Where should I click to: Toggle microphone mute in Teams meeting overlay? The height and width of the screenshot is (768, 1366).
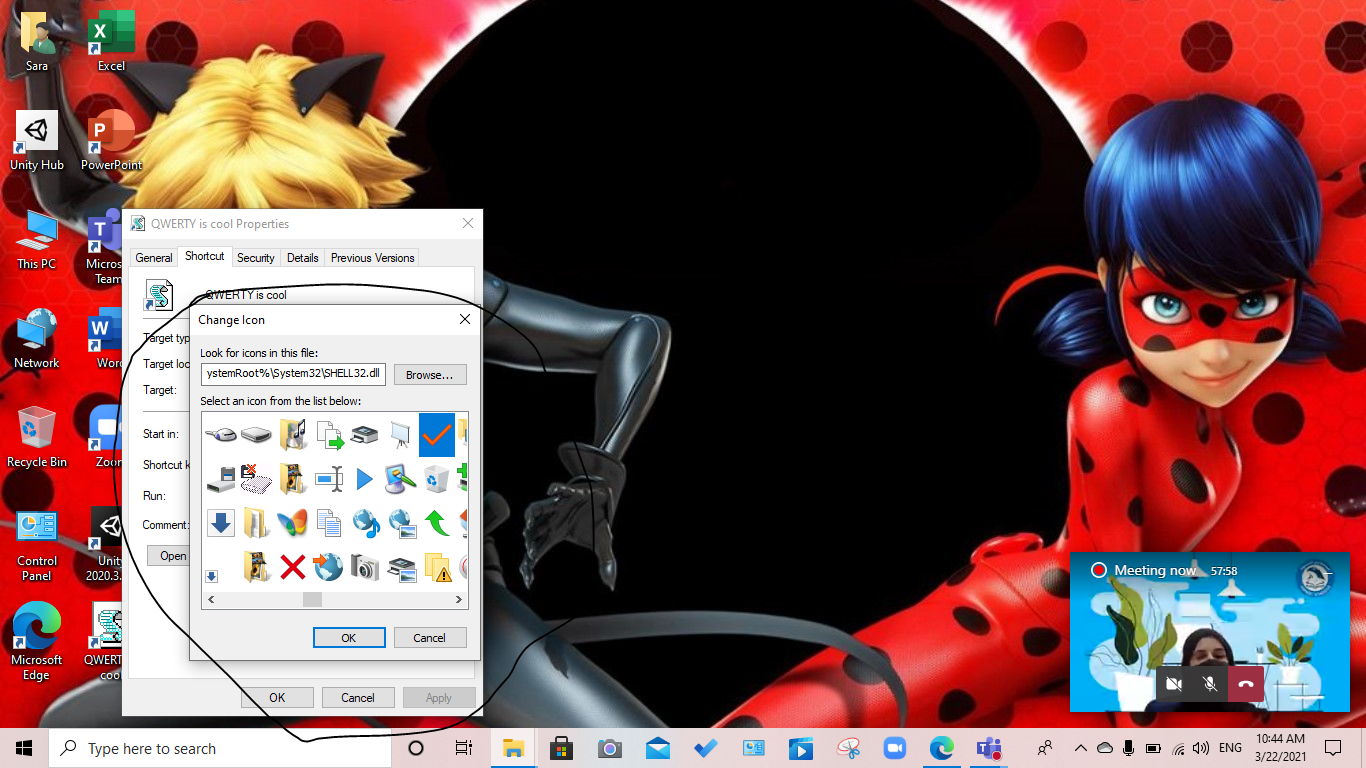[x=1210, y=684]
